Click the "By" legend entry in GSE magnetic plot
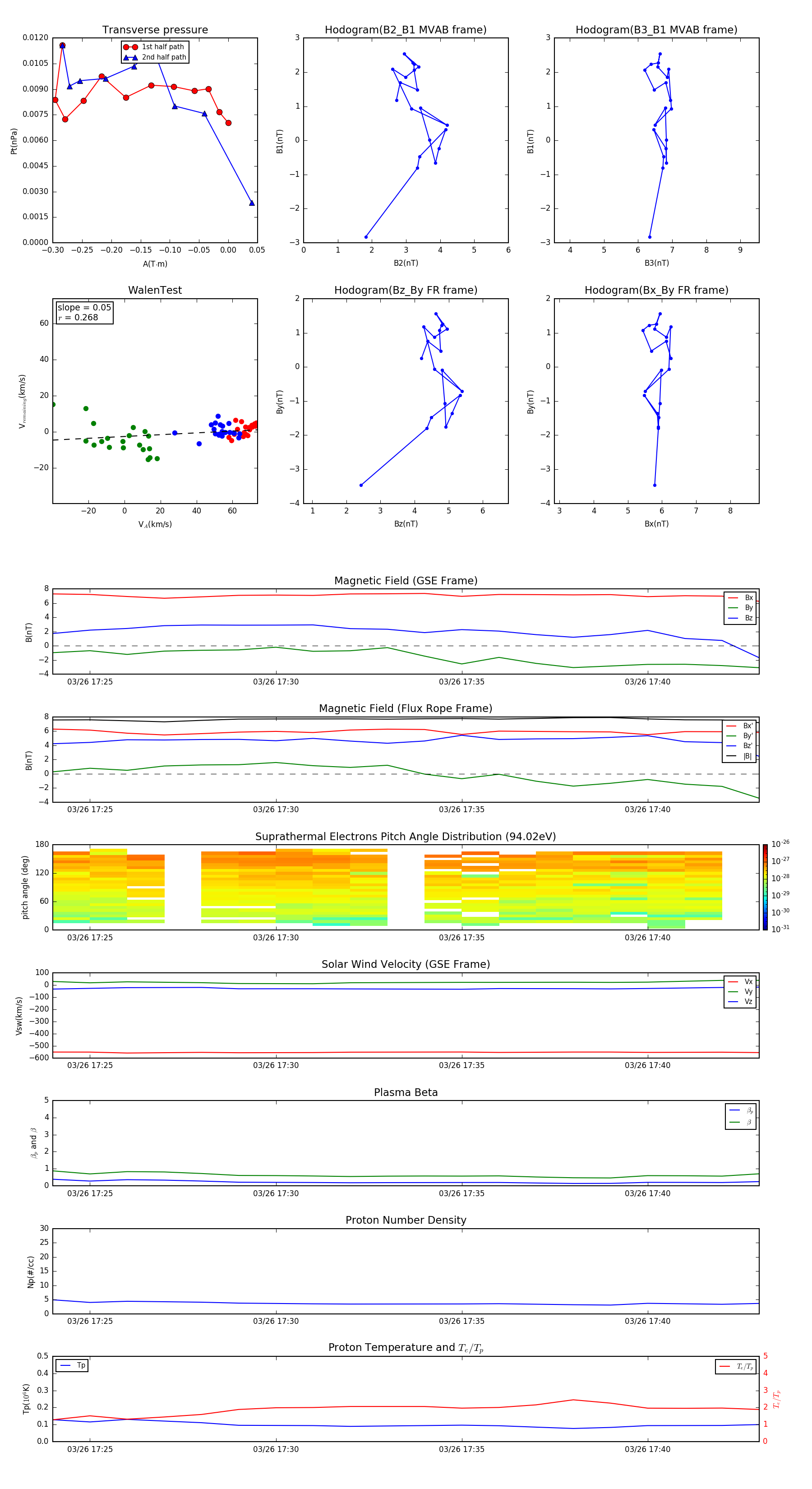Viewport: 812px width, 1489px height. (x=740, y=608)
